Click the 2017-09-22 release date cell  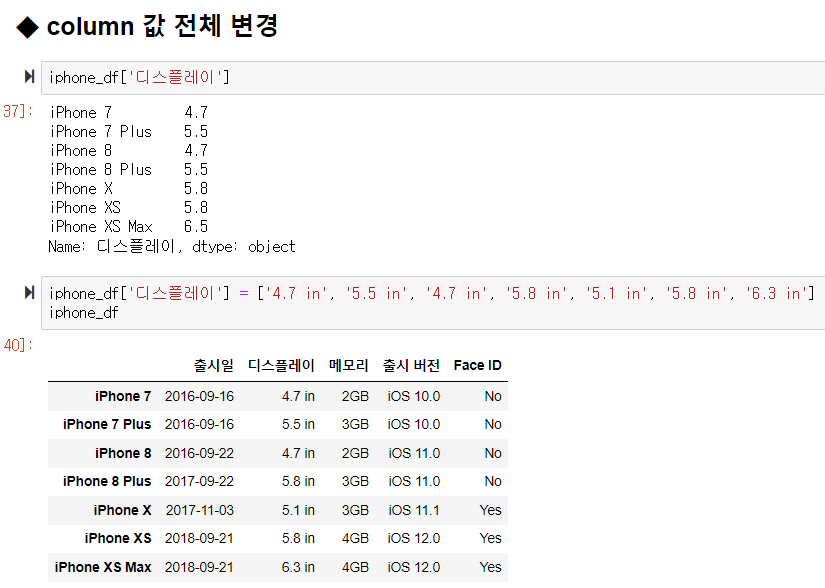(199, 481)
